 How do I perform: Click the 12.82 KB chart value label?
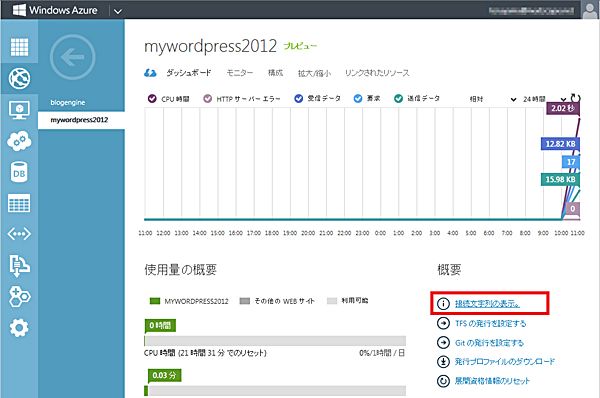(x=560, y=144)
